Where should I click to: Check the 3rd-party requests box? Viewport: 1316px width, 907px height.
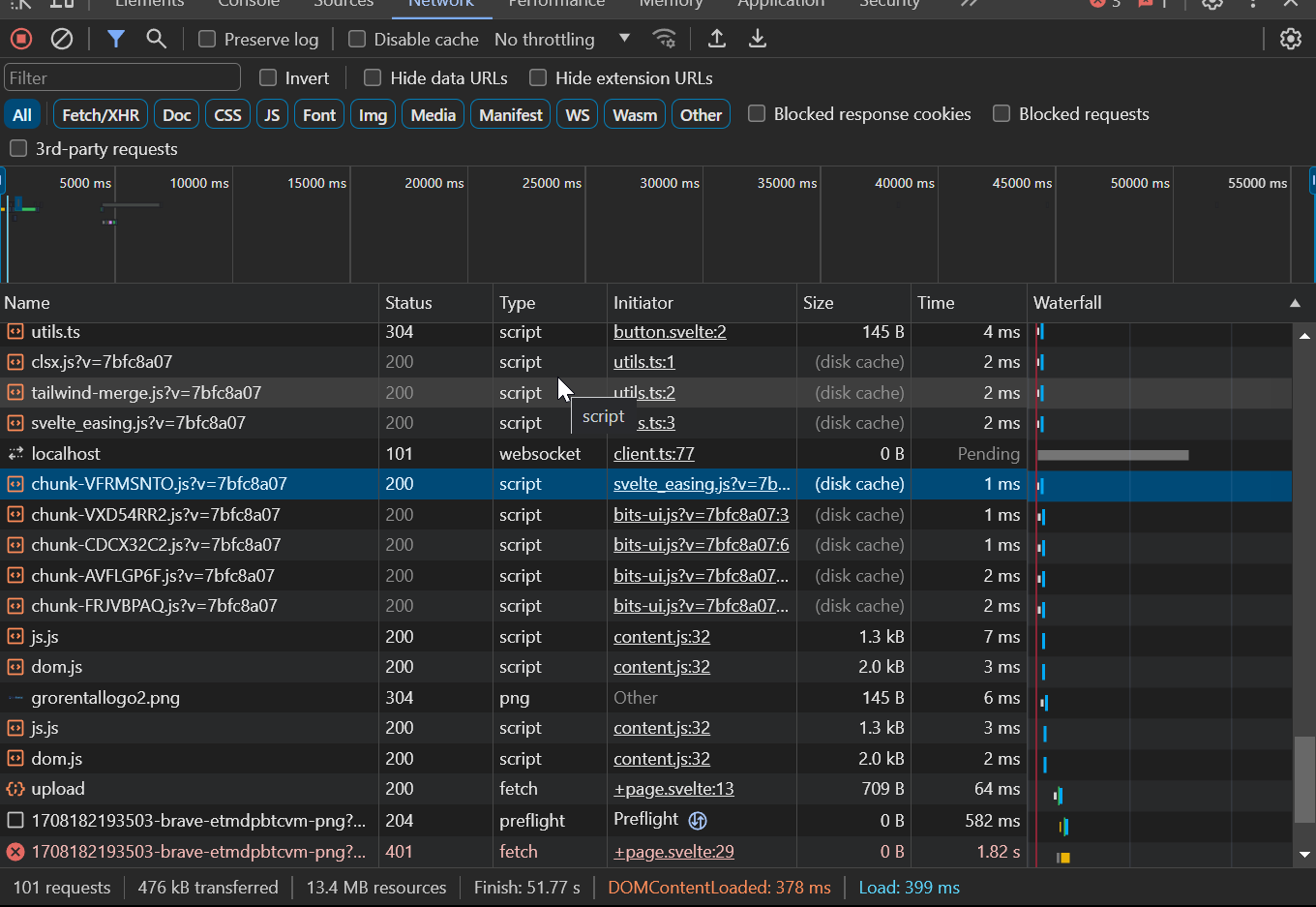[x=18, y=148]
